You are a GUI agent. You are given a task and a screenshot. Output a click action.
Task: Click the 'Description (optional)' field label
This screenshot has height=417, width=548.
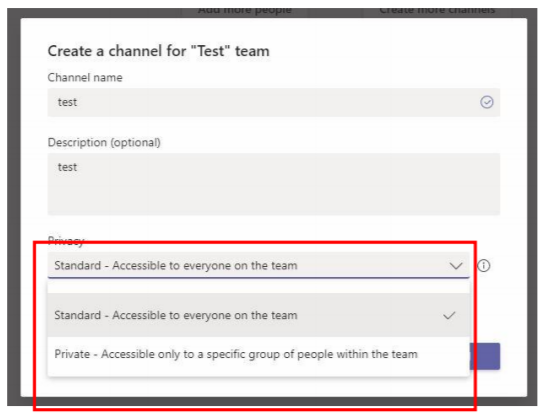coord(104,143)
